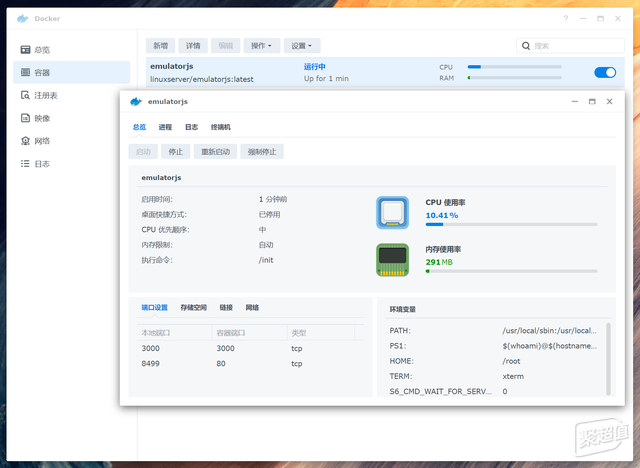Screen dimensions: 640x468
Task: Click the whale icon in emulatorjs window title
Action: point(136,102)
